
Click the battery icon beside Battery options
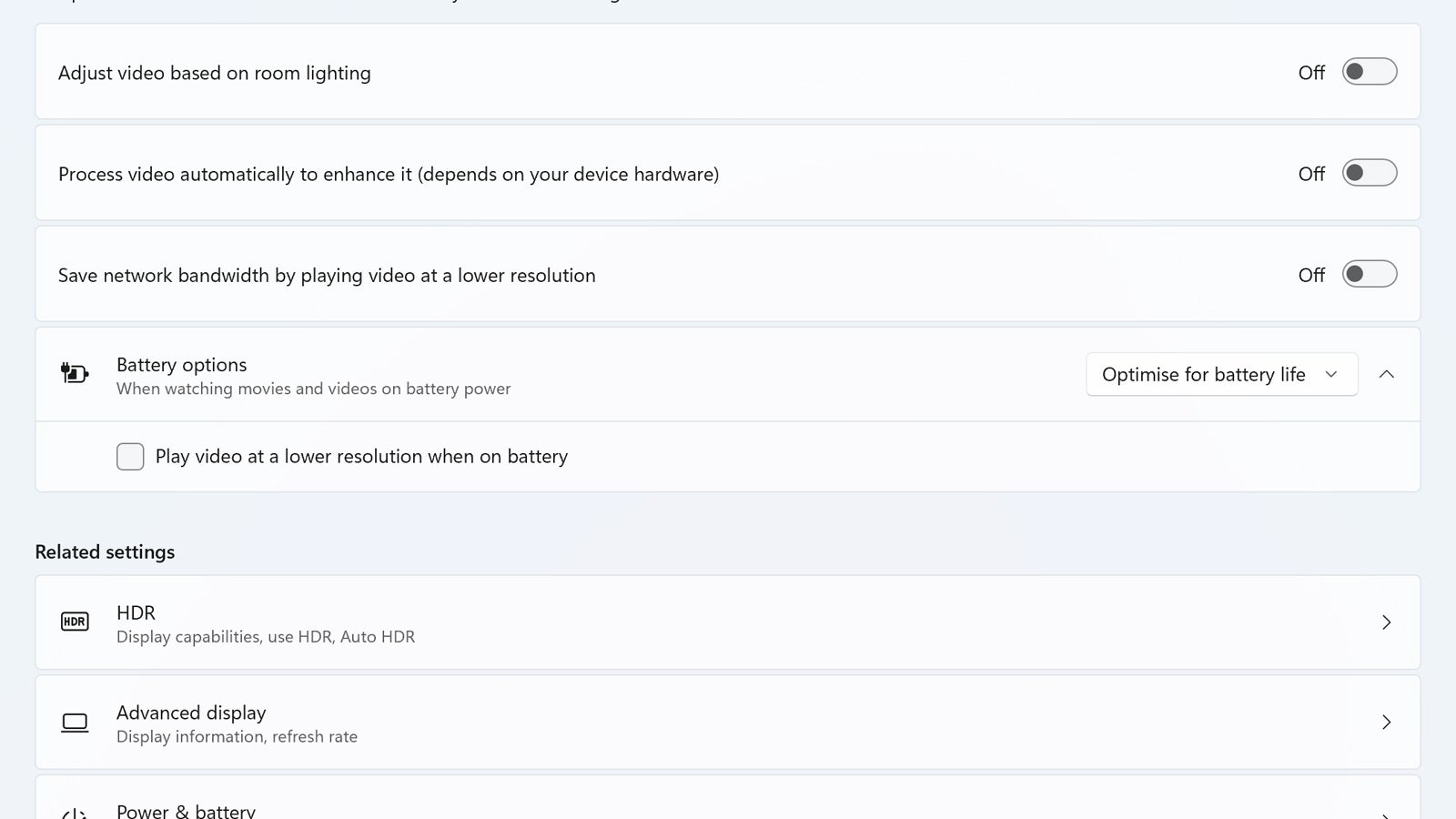[x=75, y=374]
